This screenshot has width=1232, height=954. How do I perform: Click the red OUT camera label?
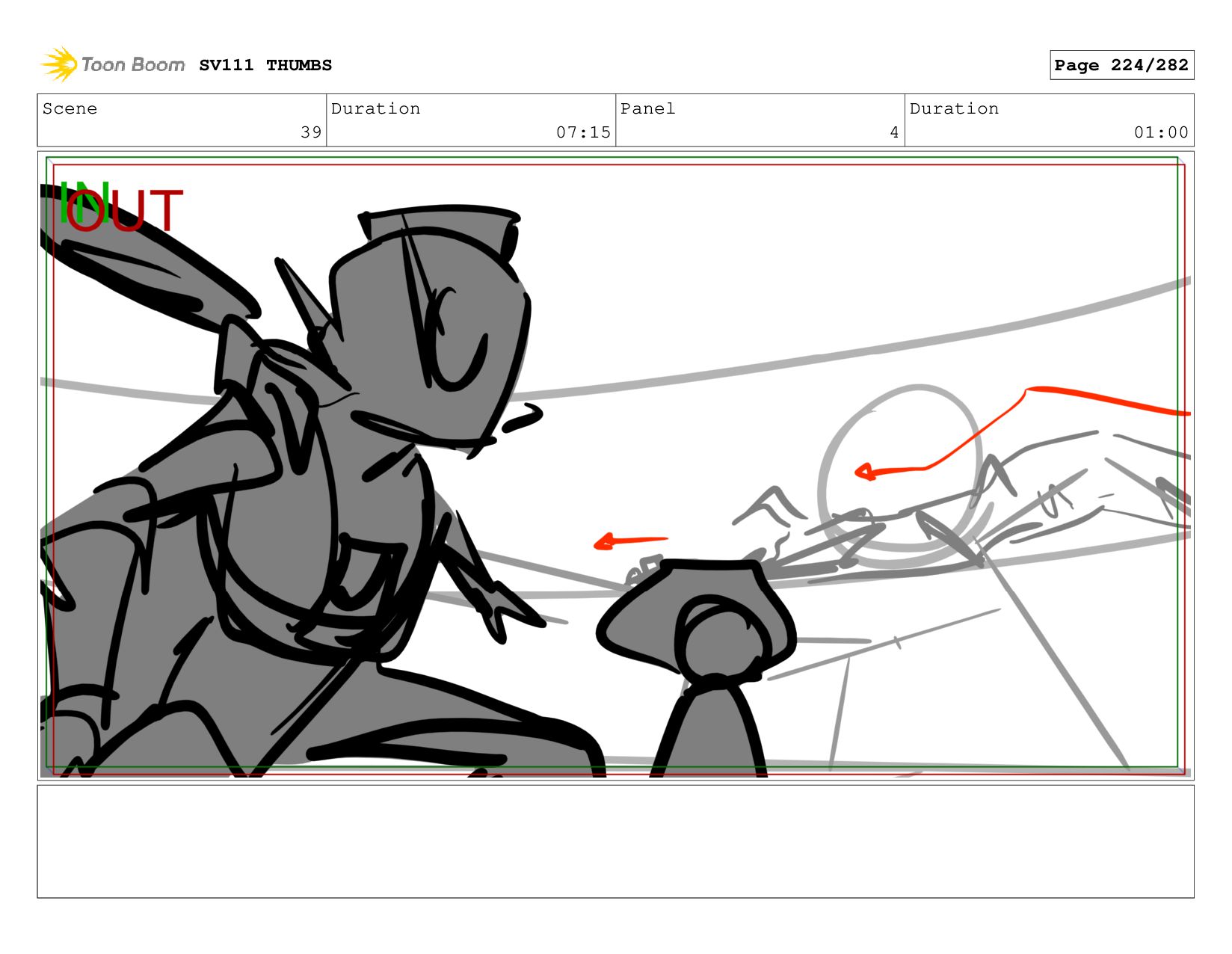[125, 210]
